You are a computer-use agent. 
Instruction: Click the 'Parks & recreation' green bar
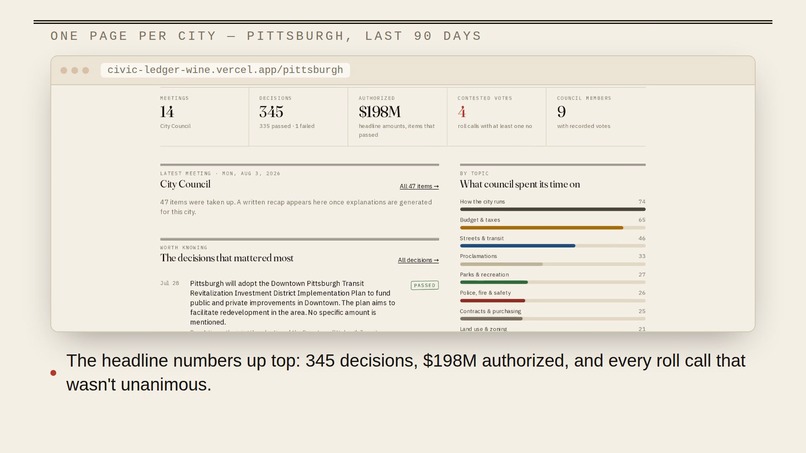pyautogui.click(x=494, y=282)
